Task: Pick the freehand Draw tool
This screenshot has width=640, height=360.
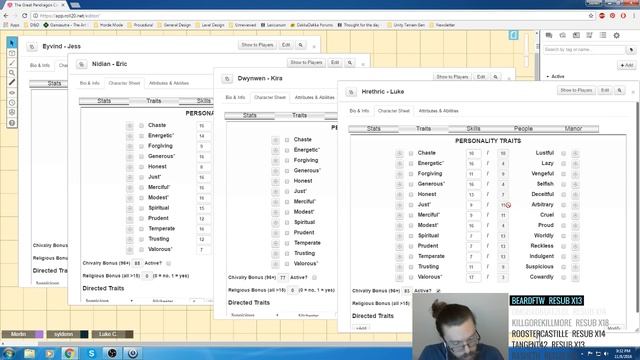Action: coord(12,63)
